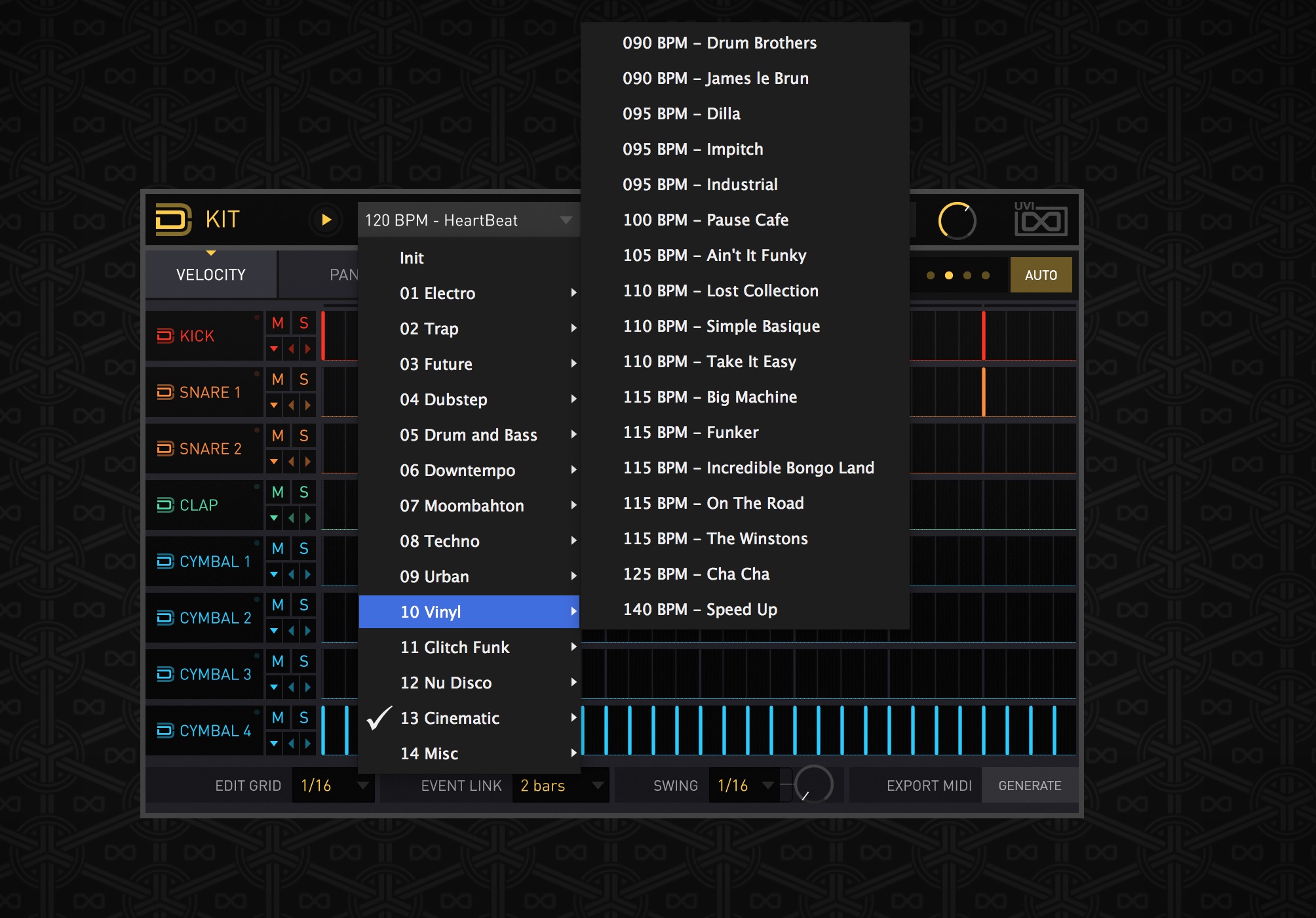Viewport: 1316px width, 918px height.
Task: Shift KICK pattern left arrow
Action: (x=292, y=349)
